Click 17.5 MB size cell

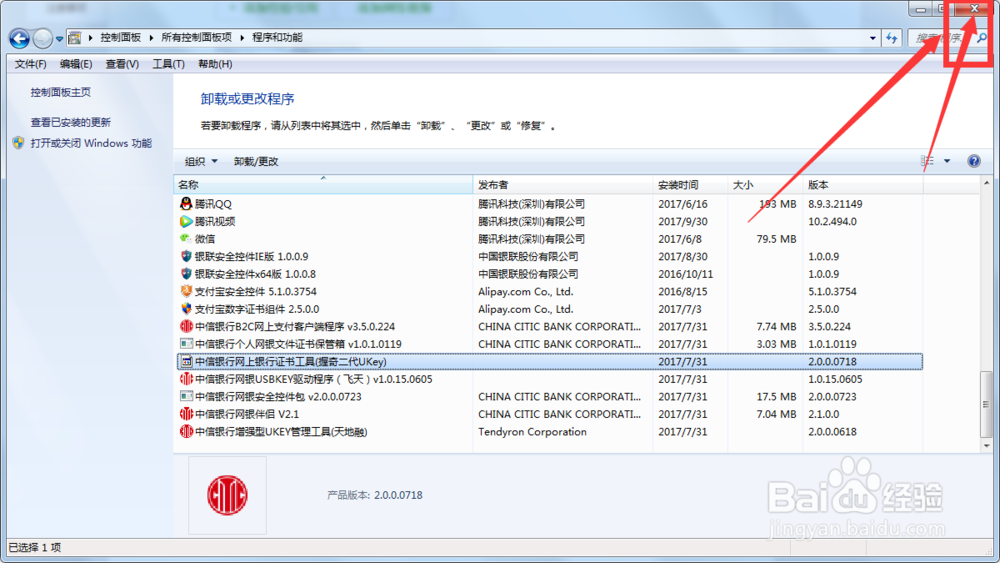(x=776, y=397)
